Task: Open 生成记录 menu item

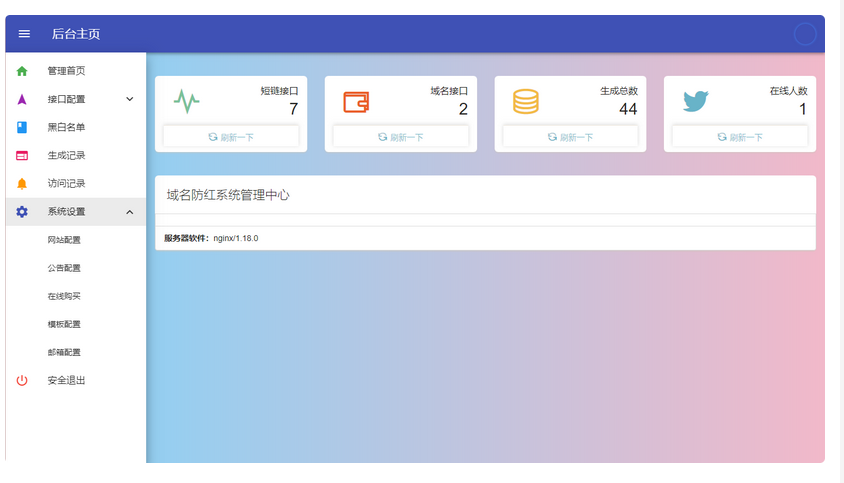Action: (76, 156)
